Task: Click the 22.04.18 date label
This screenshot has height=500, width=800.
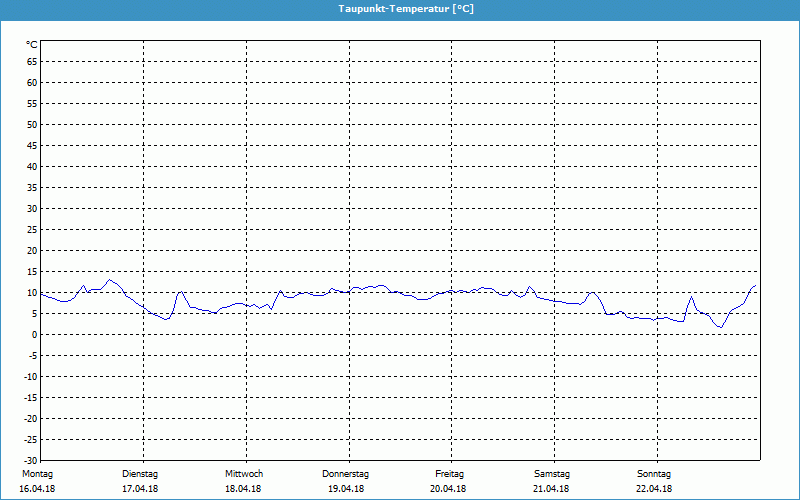Action: click(x=654, y=489)
